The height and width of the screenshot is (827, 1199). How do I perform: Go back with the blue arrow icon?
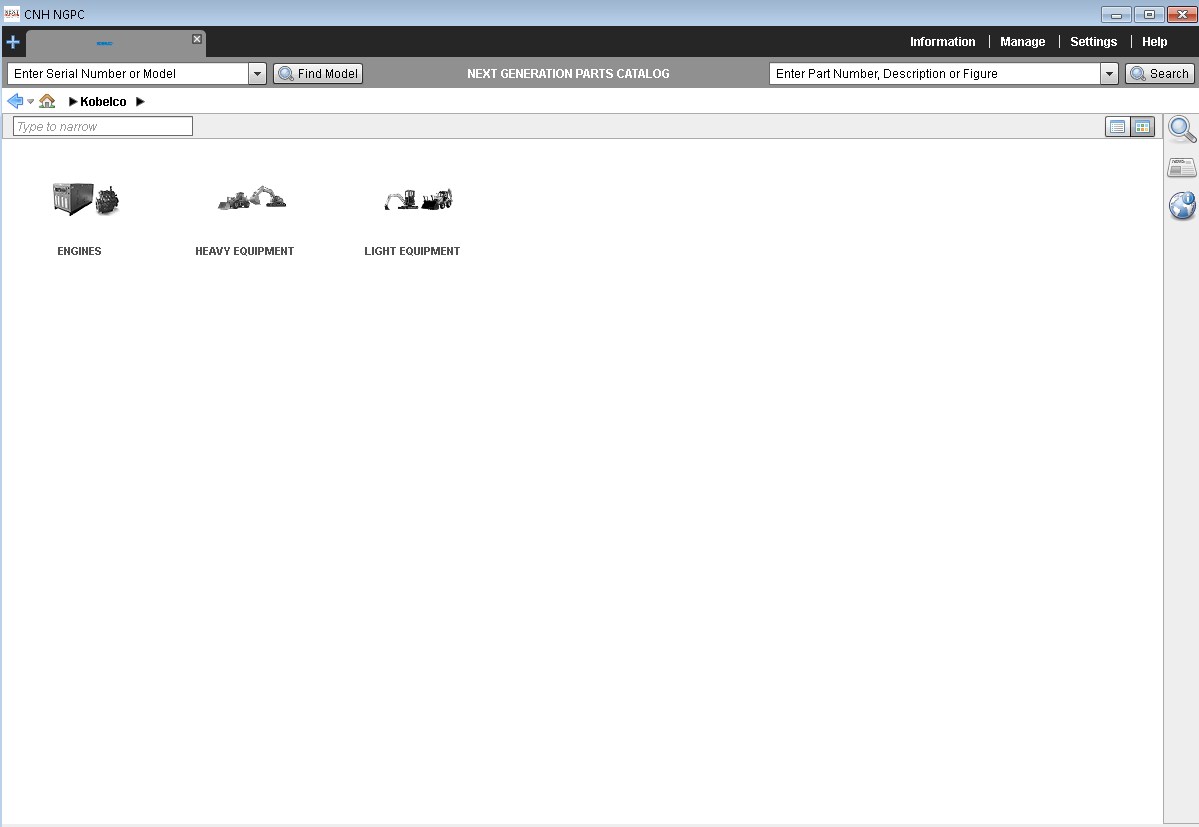(x=15, y=101)
